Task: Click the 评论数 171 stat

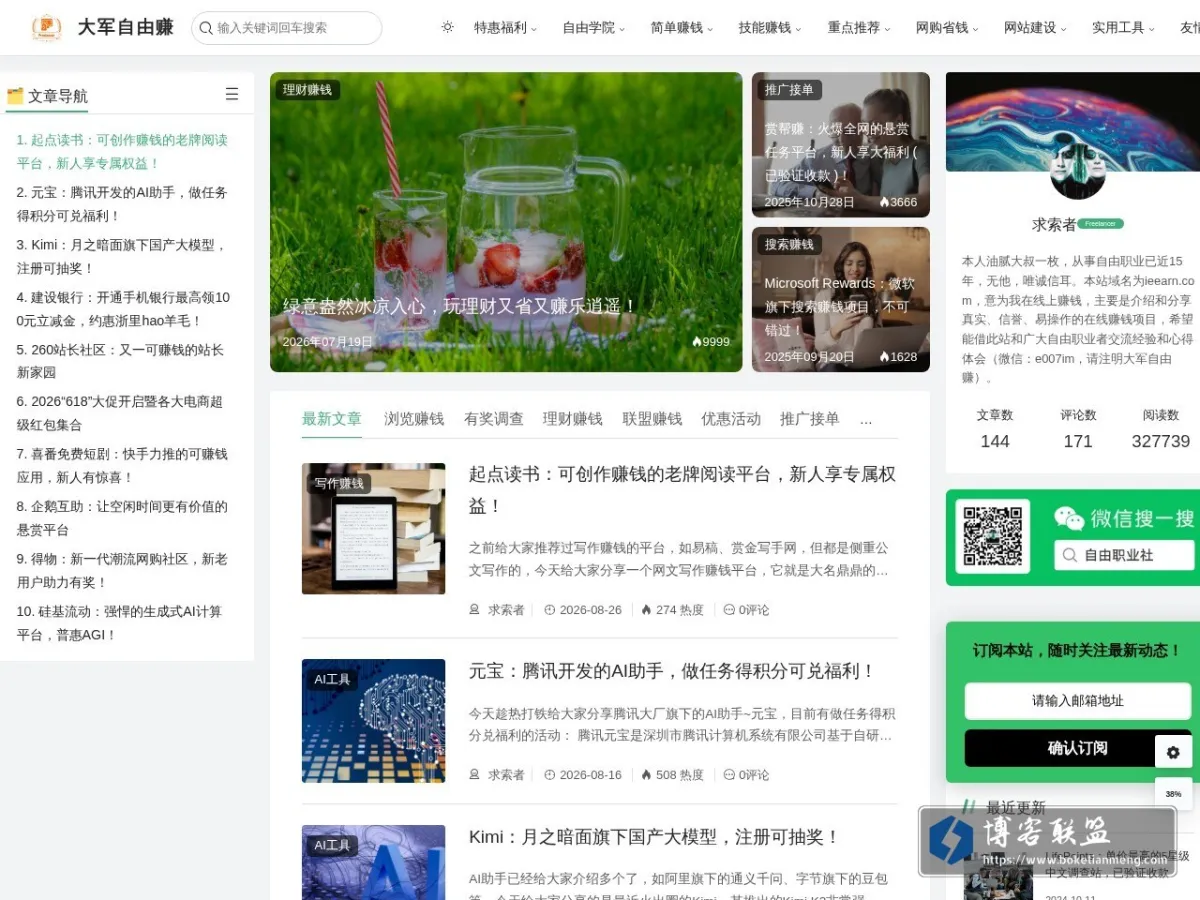Action: pos(1078,429)
